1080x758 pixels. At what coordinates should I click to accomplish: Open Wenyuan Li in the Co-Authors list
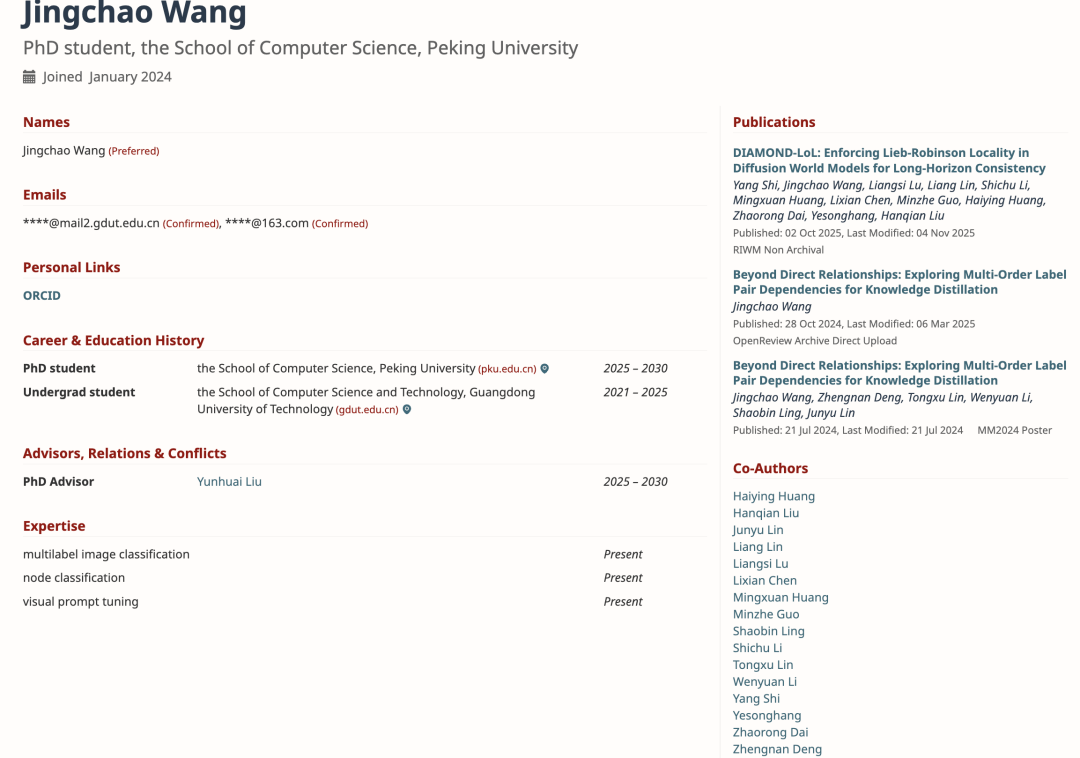(765, 682)
